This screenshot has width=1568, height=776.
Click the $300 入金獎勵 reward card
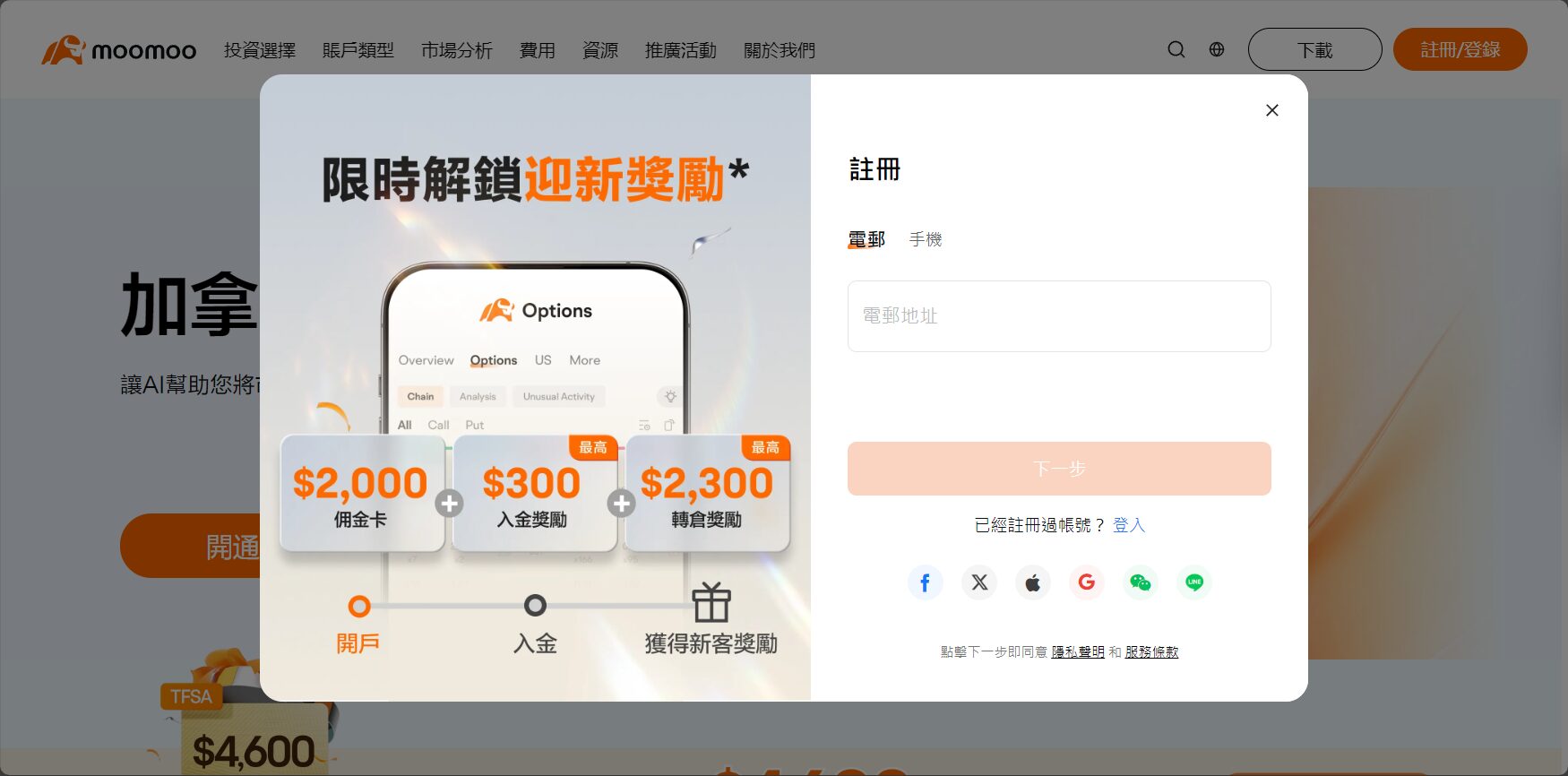(535, 494)
